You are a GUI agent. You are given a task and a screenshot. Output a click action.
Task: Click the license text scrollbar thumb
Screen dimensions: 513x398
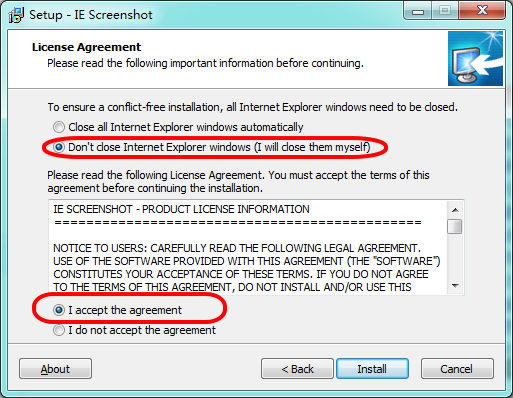click(x=455, y=227)
